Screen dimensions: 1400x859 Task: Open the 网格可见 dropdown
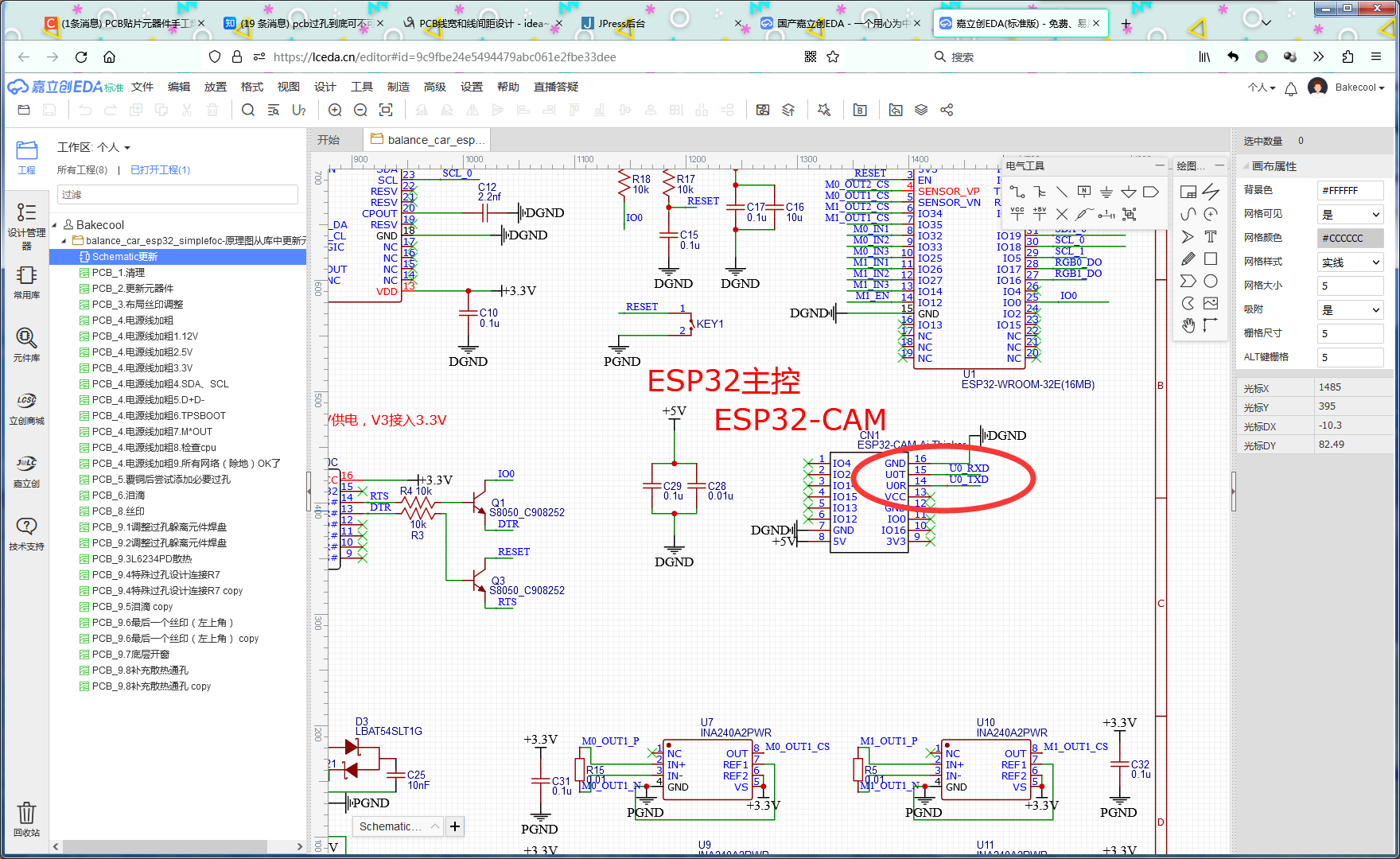[x=1351, y=215]
